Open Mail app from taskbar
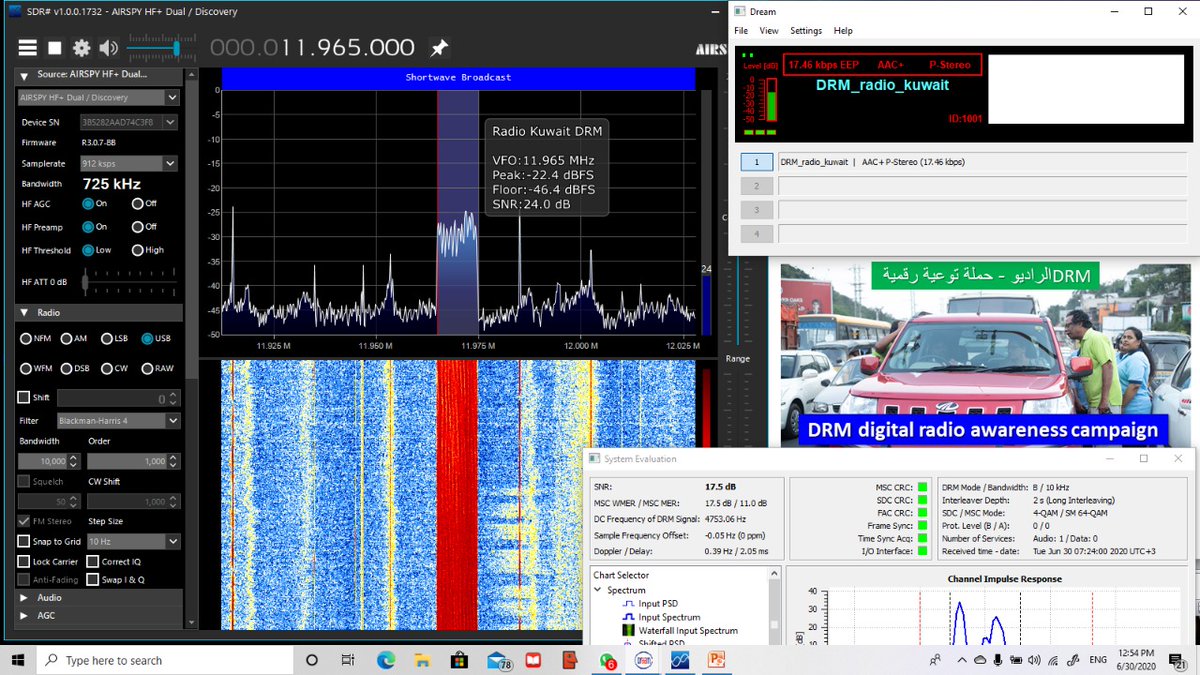1200x675 pixels. 498,660
